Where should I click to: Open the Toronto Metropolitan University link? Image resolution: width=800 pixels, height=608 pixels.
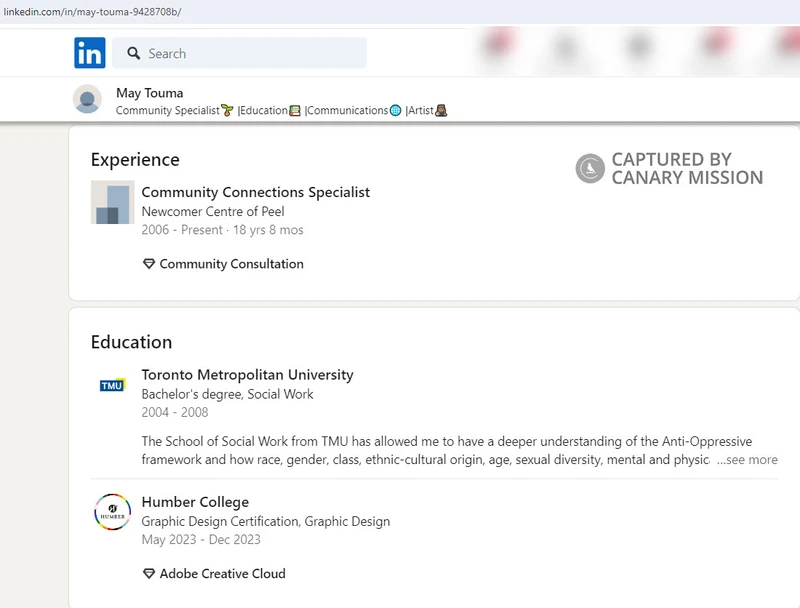(x=247, y=375)
